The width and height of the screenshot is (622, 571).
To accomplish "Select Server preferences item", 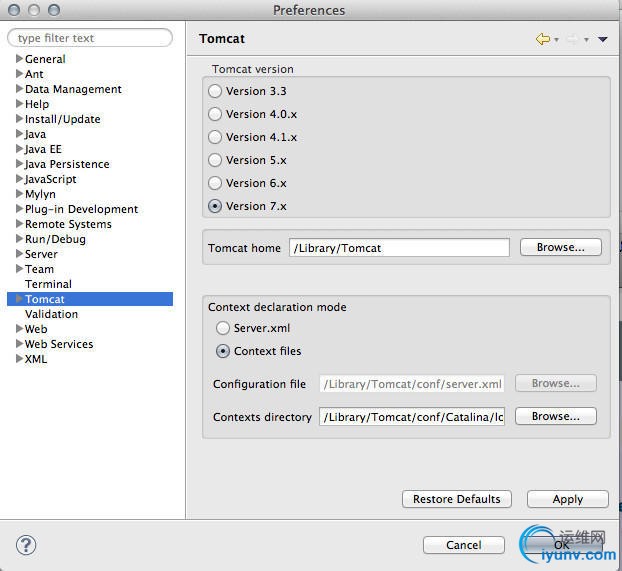I will pos(41,254).
